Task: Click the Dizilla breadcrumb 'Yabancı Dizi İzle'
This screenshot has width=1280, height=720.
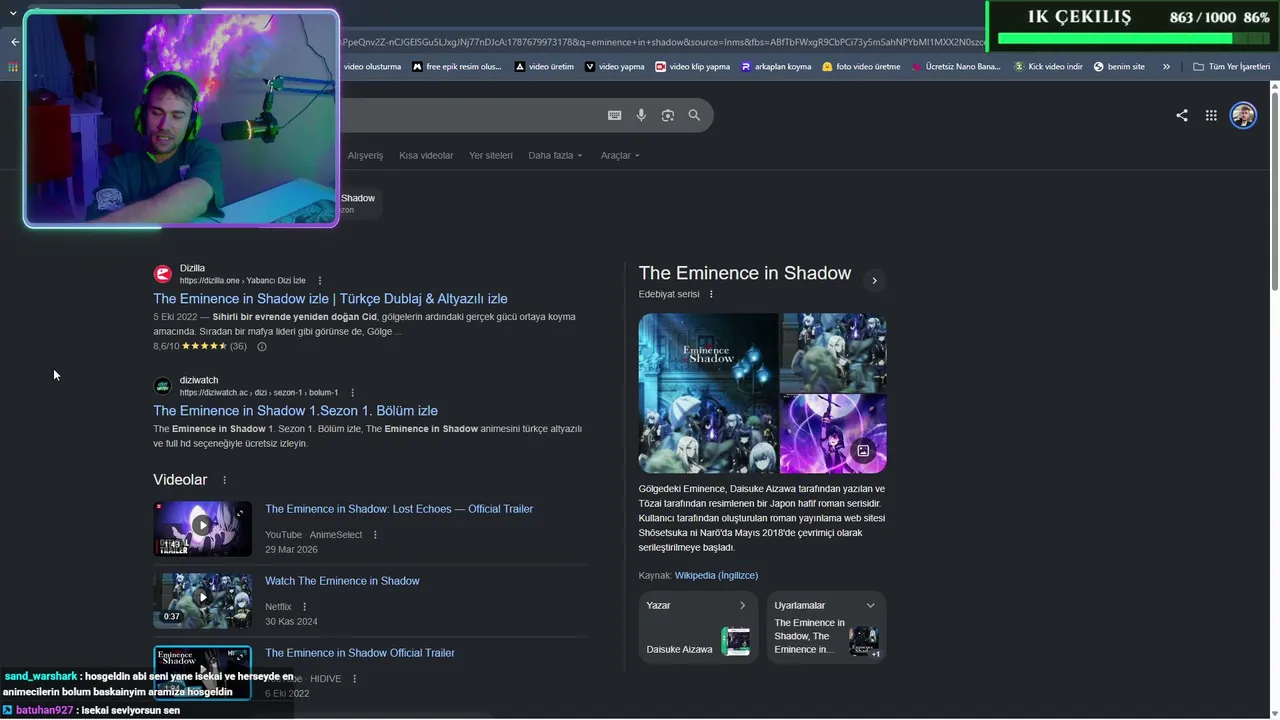Action: (274, 281)
